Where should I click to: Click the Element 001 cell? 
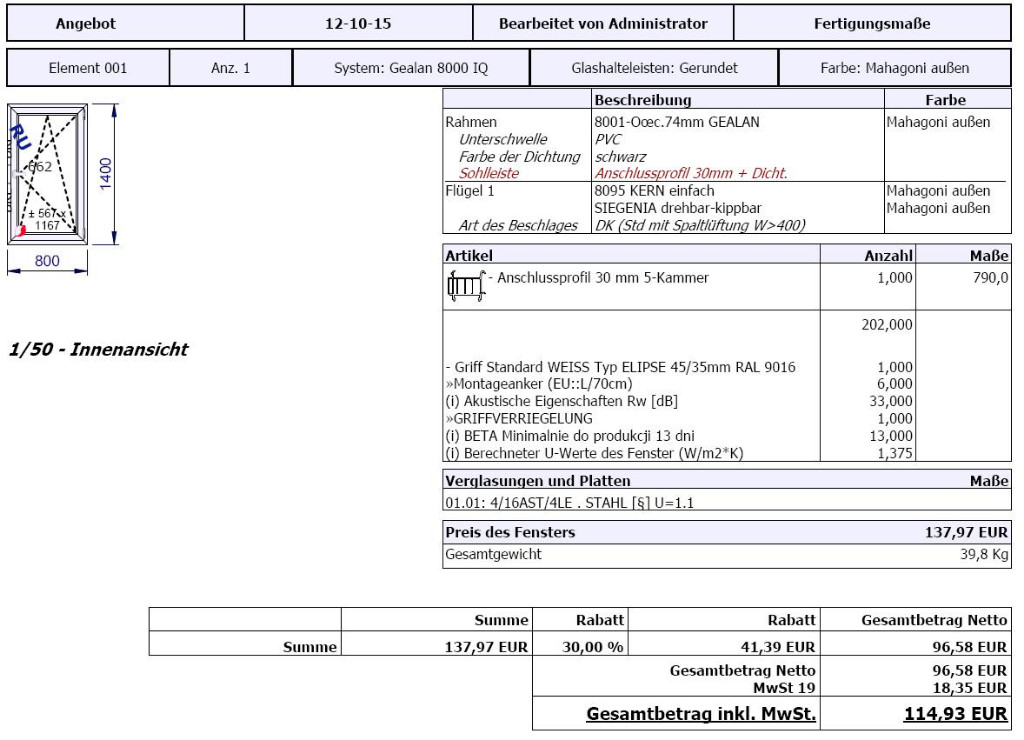click(89, 69)
